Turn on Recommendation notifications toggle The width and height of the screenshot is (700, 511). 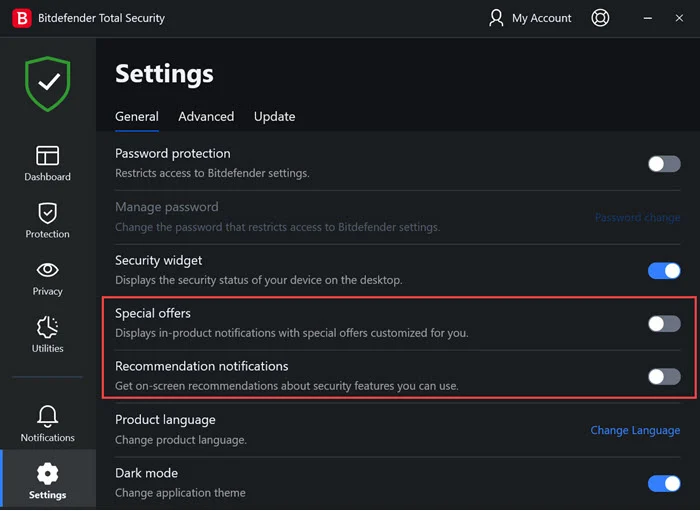tap(664, 377)
